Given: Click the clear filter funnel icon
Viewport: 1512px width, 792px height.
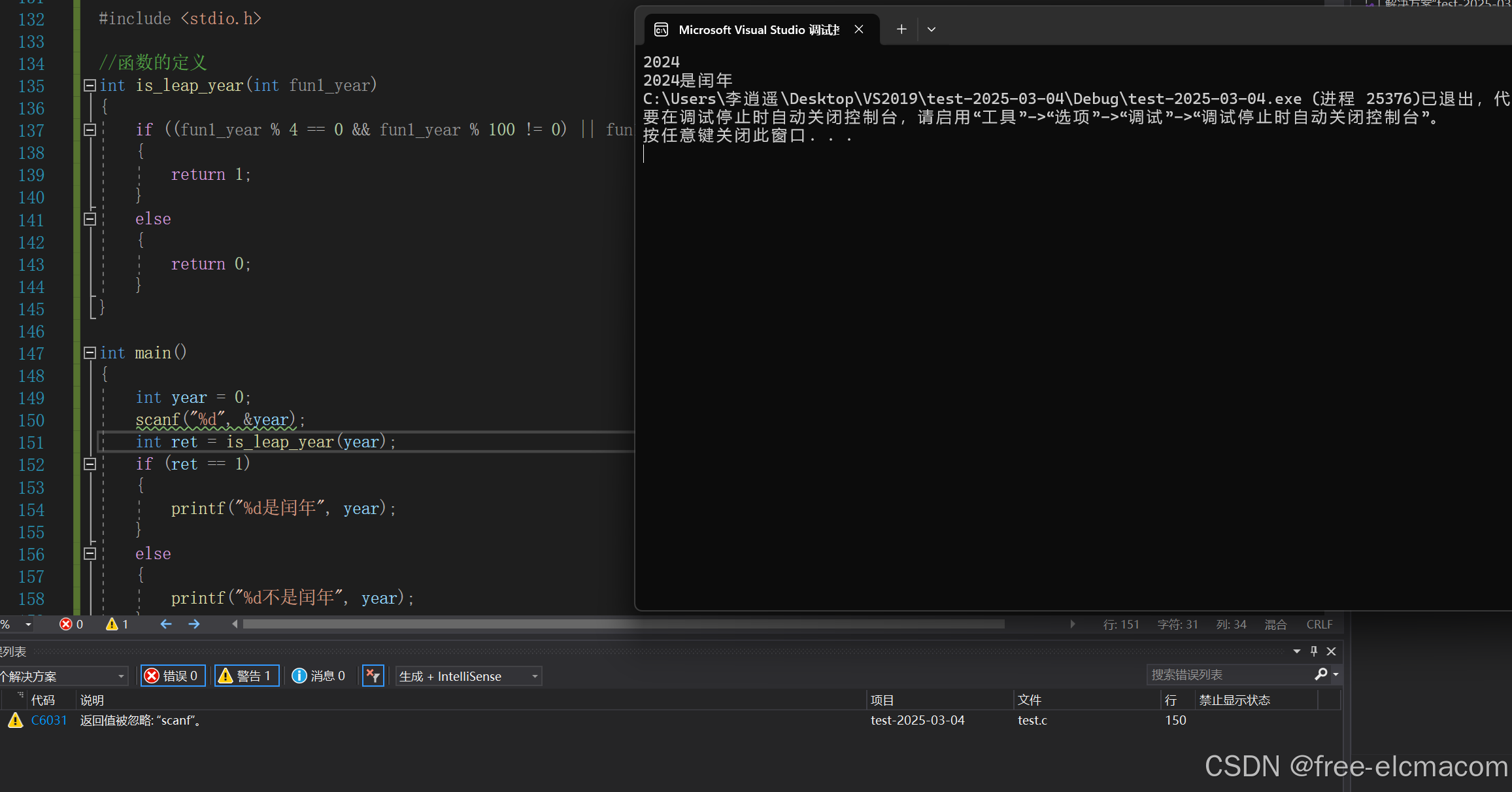Looking at the screenshot, I should [373, 676].
